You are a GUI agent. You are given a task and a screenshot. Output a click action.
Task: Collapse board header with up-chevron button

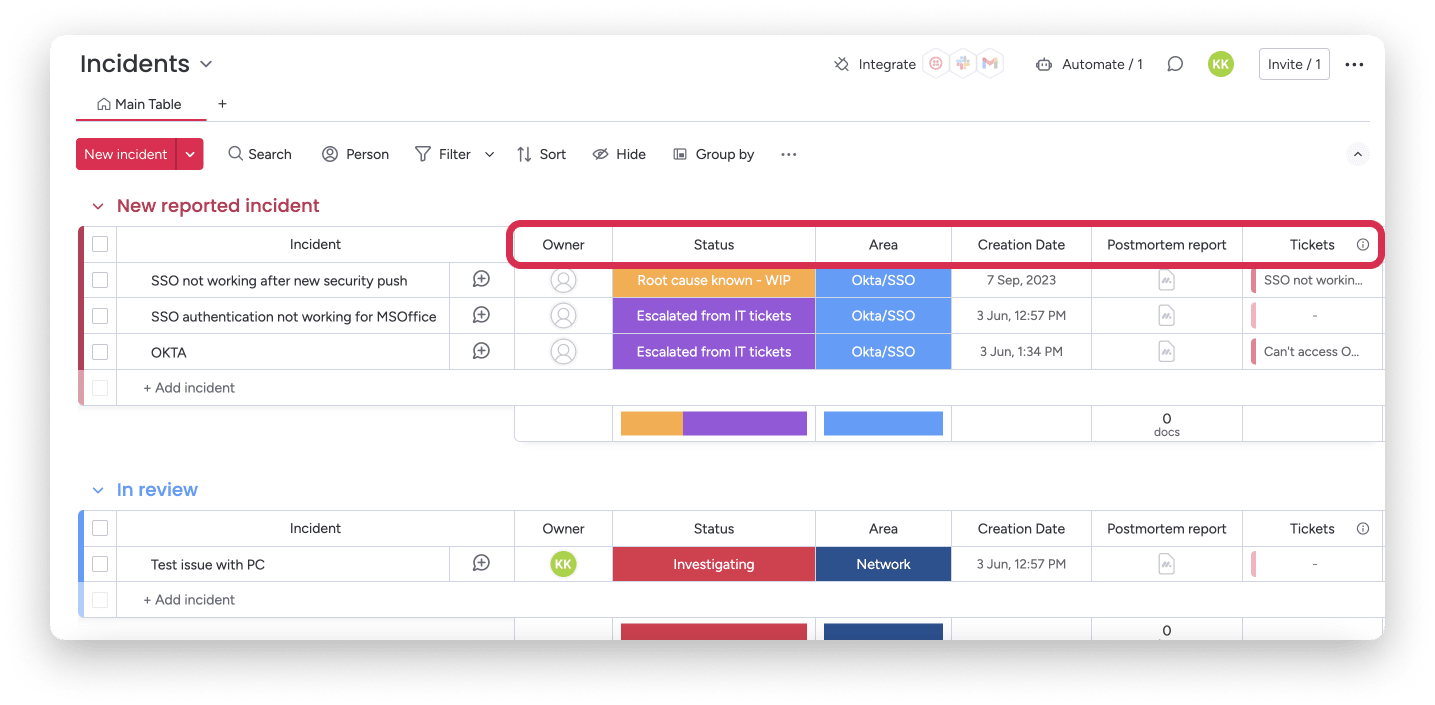pos(1357,154)
